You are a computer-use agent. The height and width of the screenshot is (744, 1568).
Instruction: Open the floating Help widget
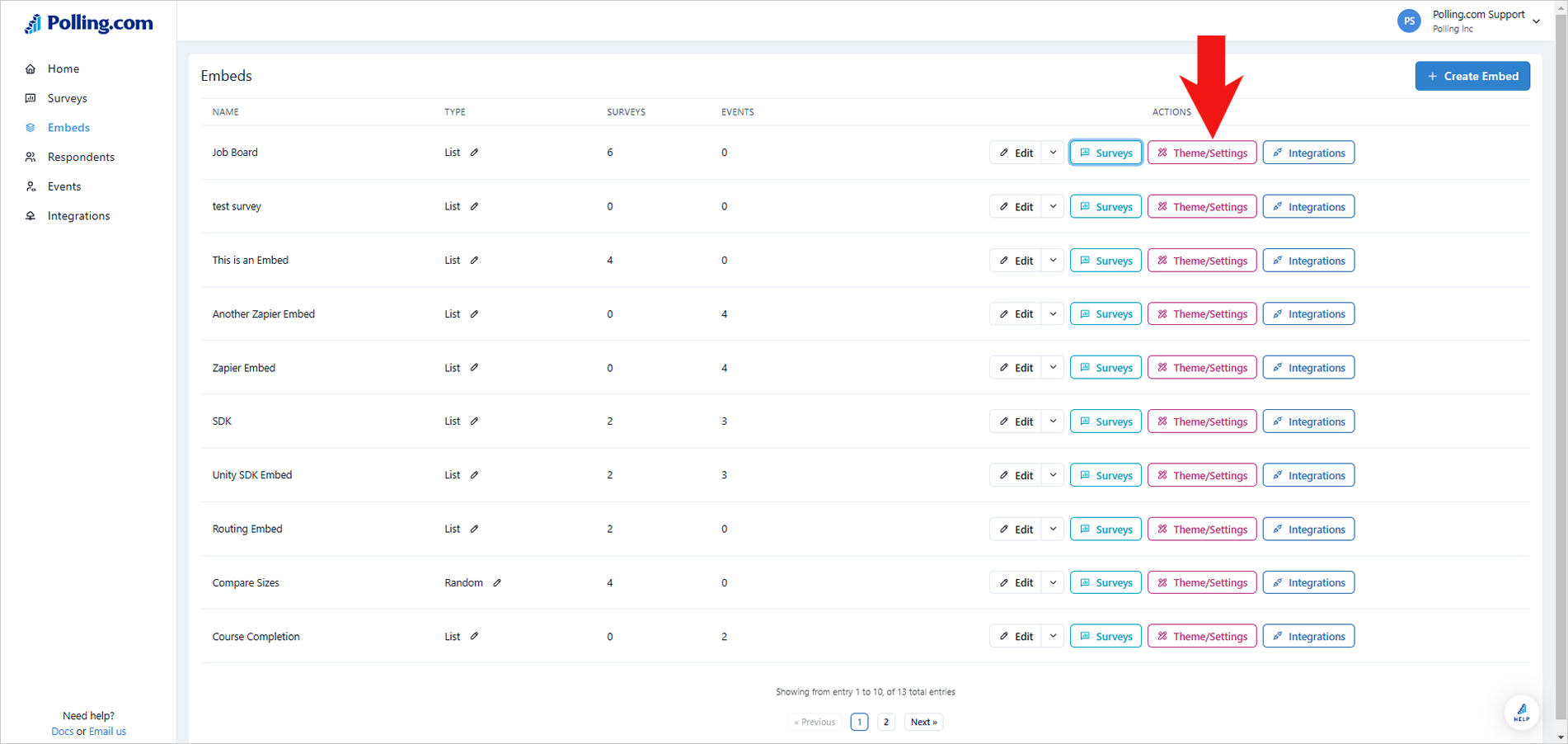click(x=1521, y=713)
